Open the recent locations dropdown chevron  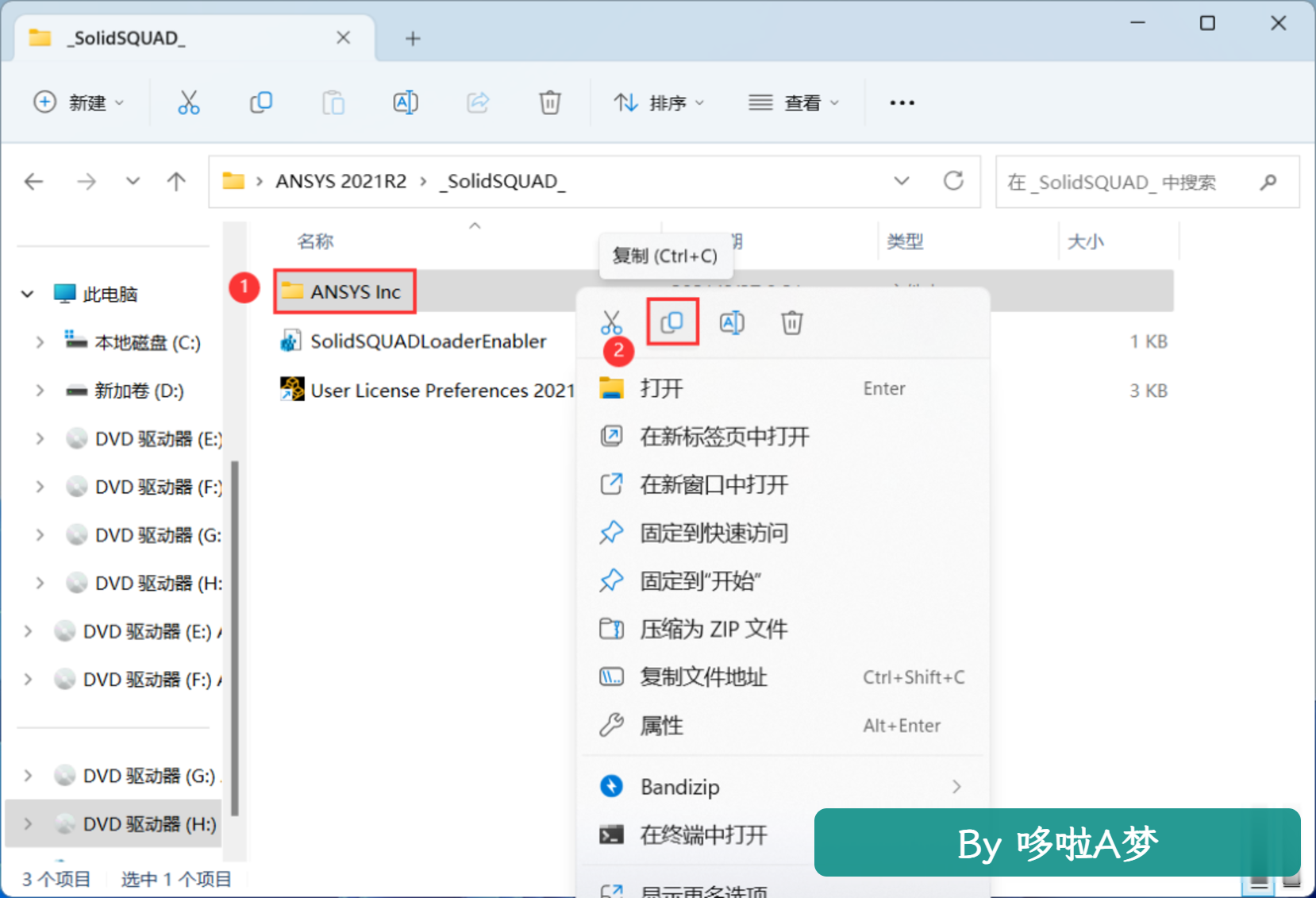point(133,182)
